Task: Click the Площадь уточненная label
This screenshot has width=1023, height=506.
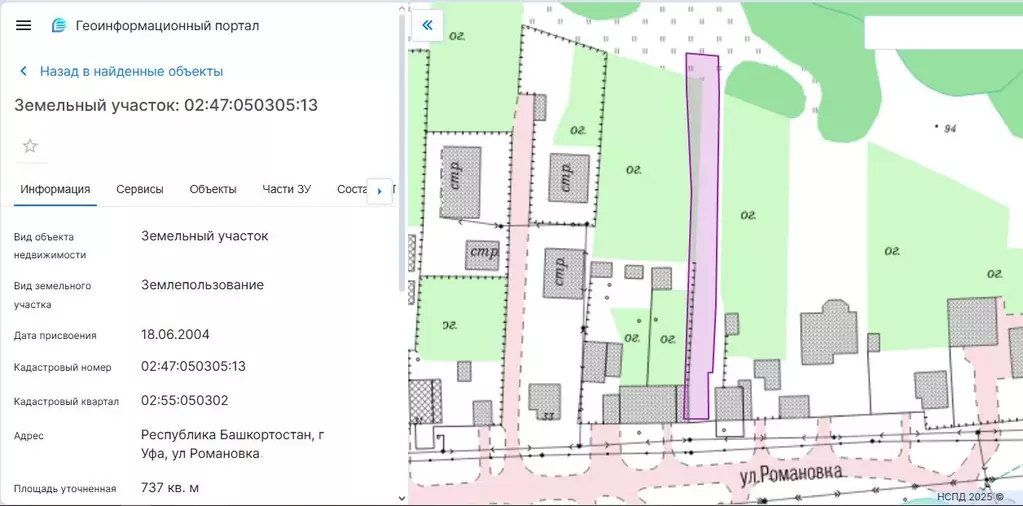Action: pyautogui.click(x=65, y=488)
